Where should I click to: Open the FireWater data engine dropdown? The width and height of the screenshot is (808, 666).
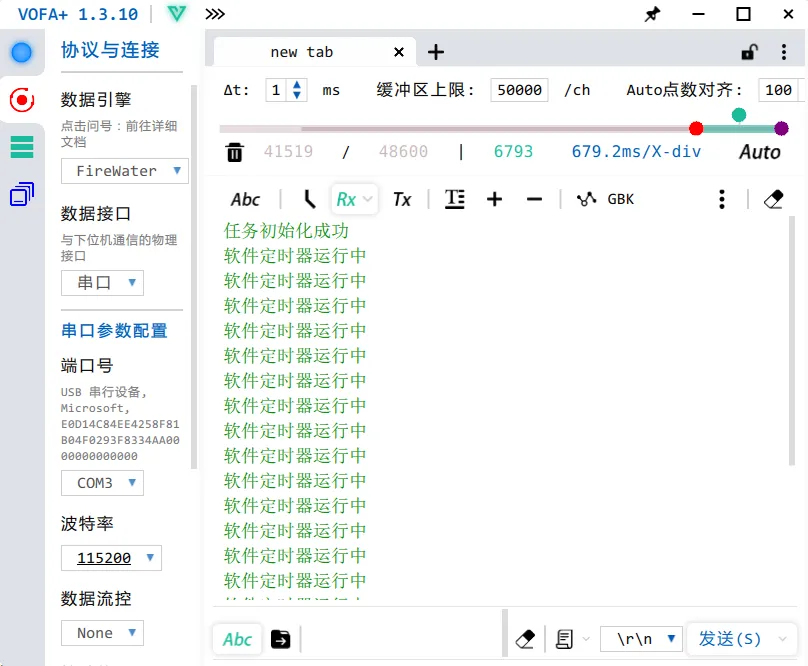124,171
